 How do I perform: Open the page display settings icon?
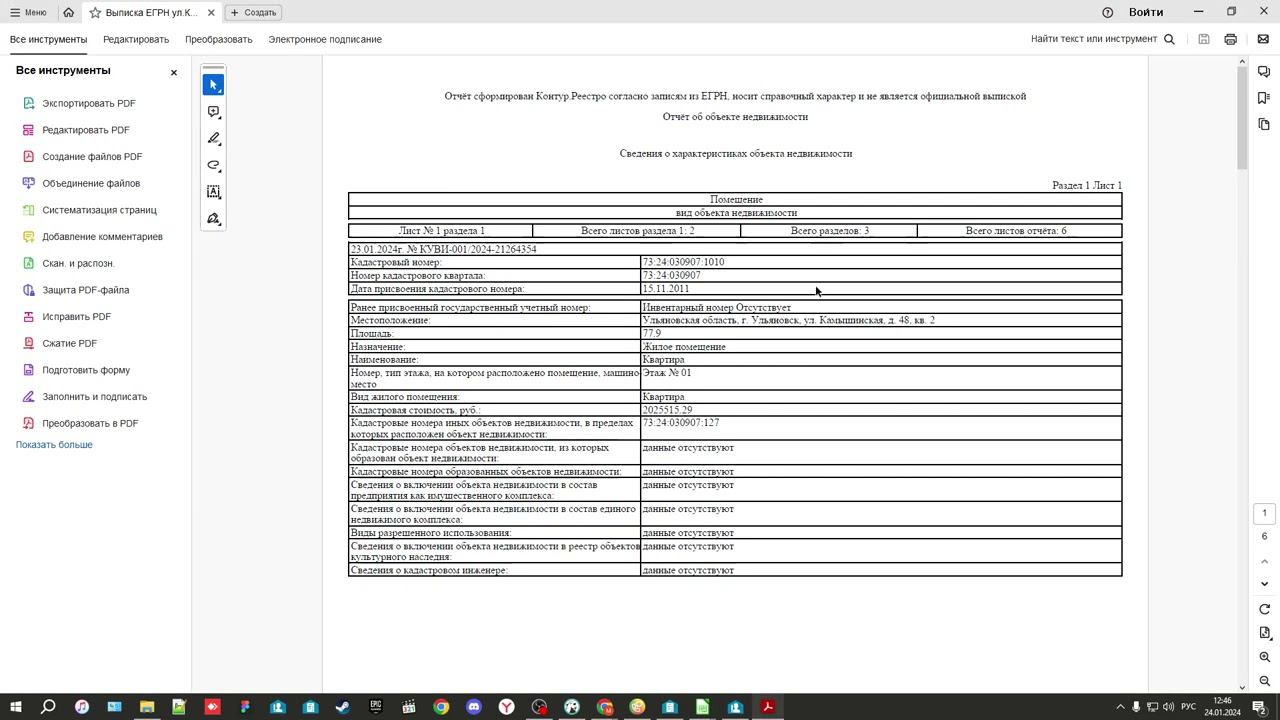click(1264, 633)
